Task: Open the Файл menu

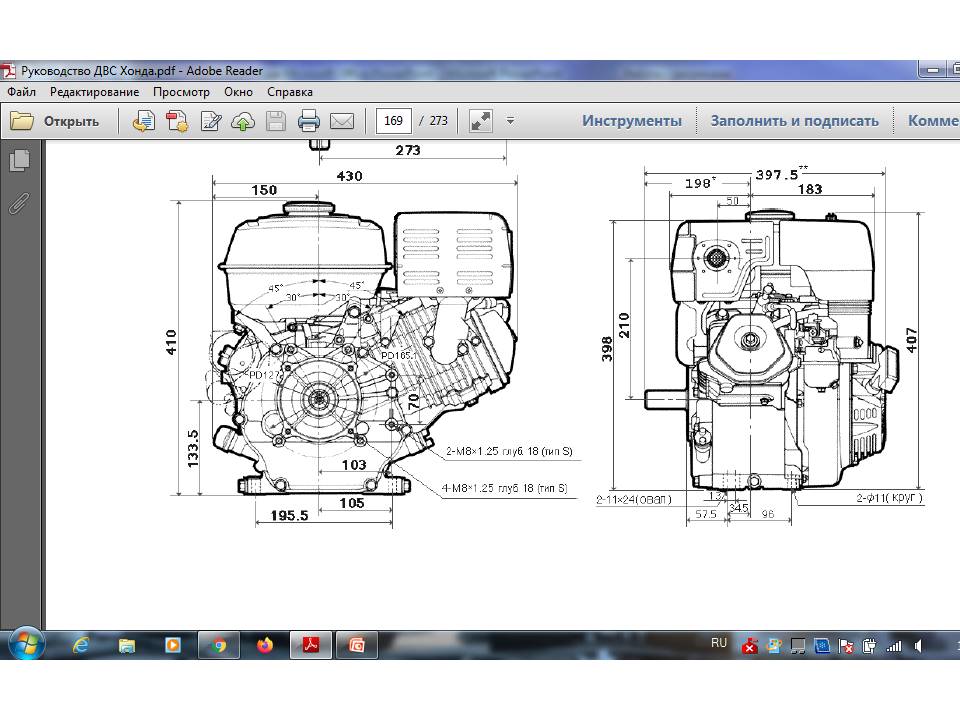Action: [x=21, y=91]
